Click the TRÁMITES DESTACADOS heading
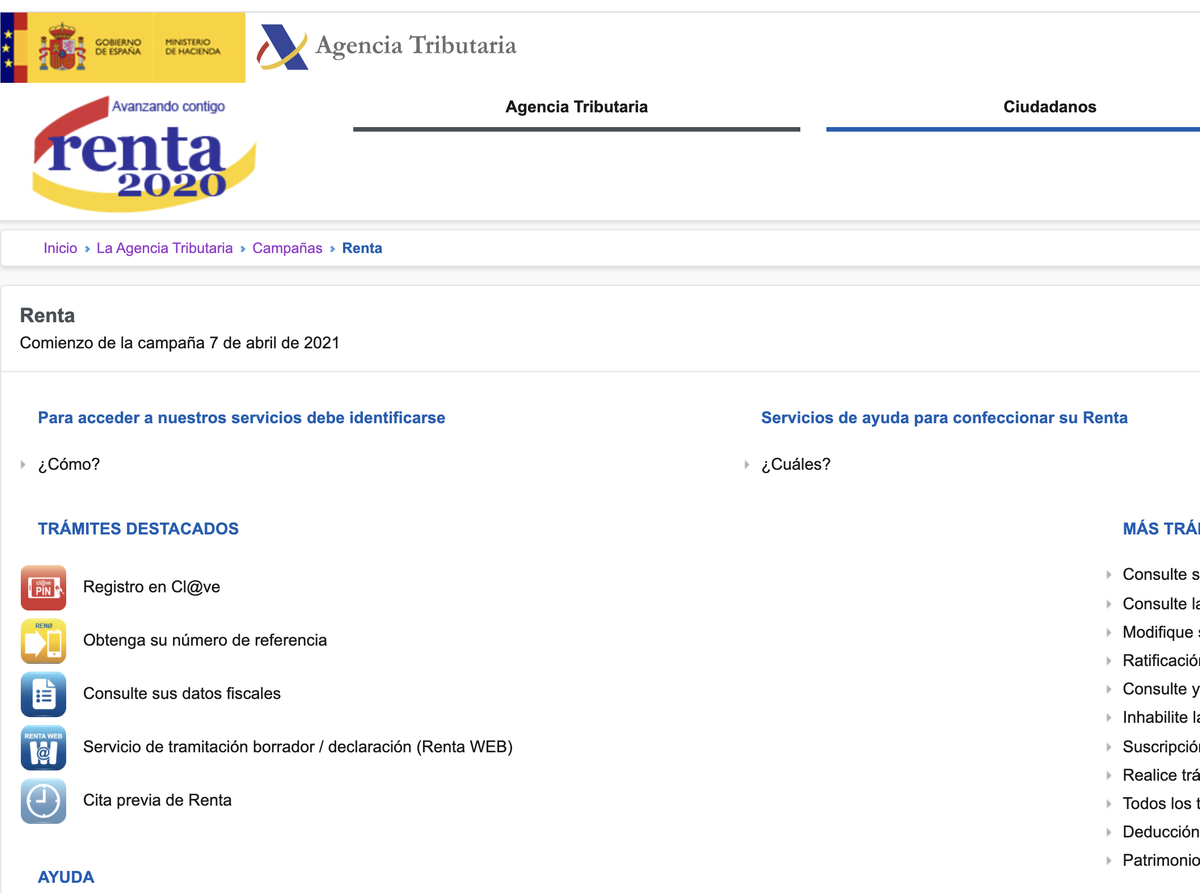The width and height of the screenshot is (1200, 893). coord(138,529)
